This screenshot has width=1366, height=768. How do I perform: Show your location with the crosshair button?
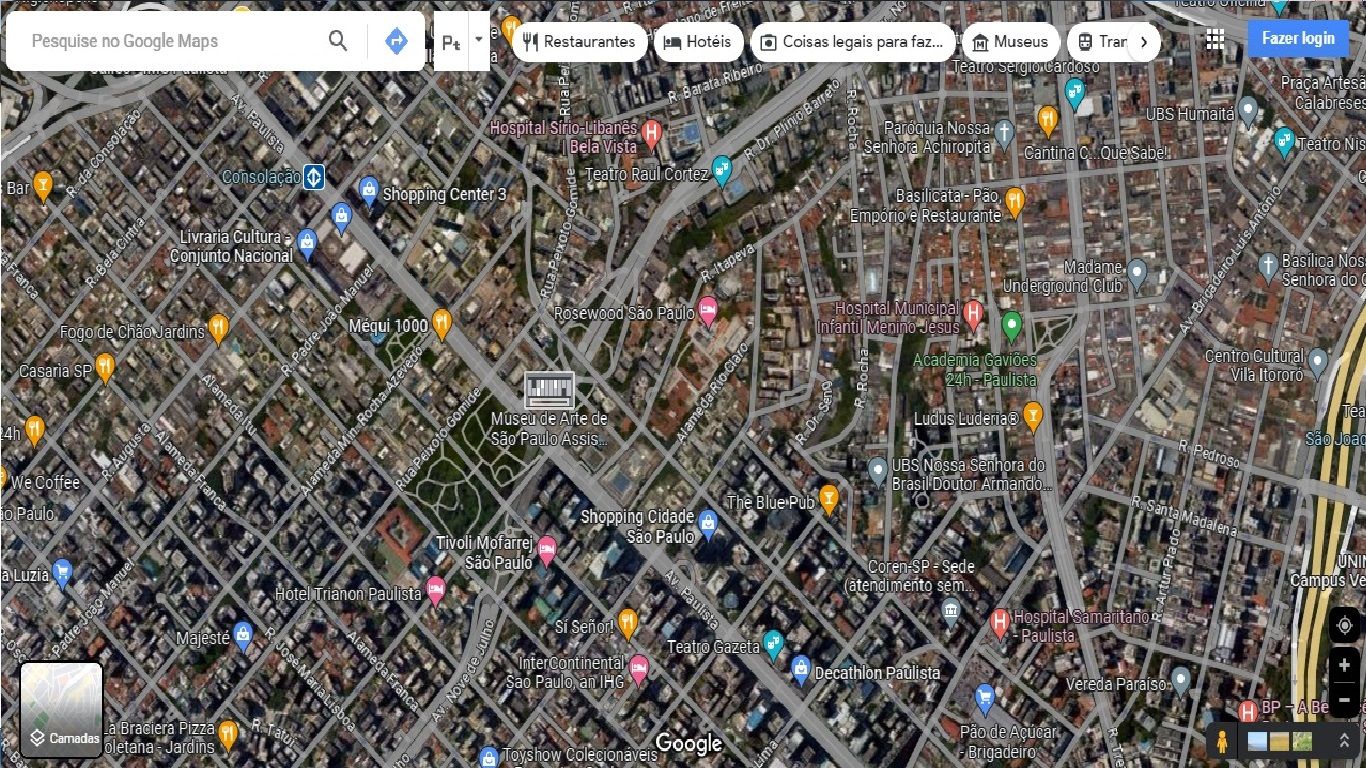1344,625
